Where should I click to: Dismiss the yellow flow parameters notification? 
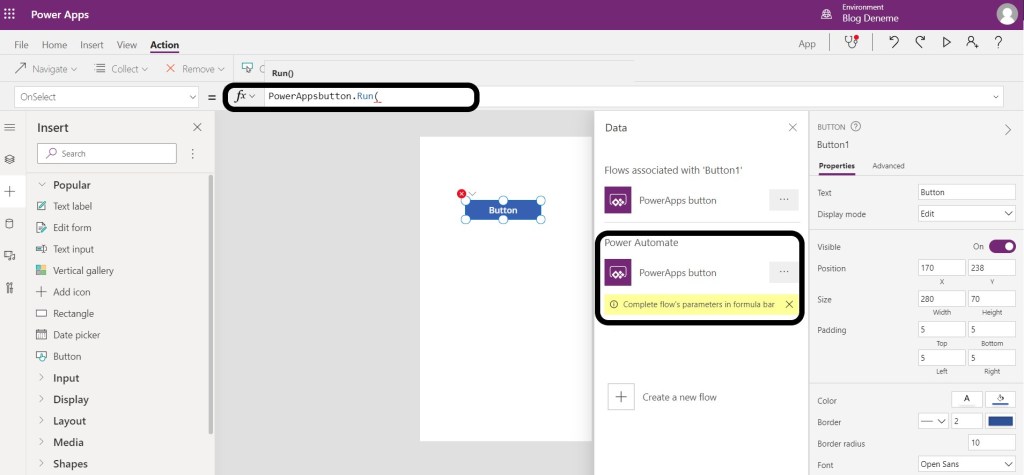(788, 304)
